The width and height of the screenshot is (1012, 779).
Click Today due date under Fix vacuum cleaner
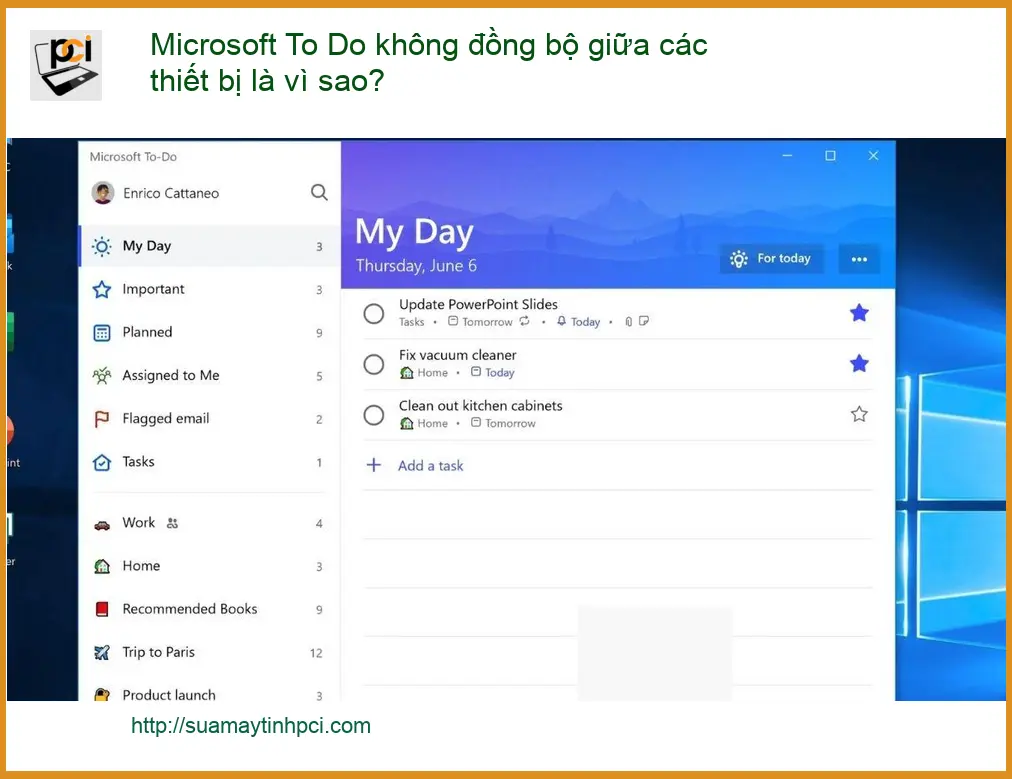pyautogui.click(x=493, y=372)
